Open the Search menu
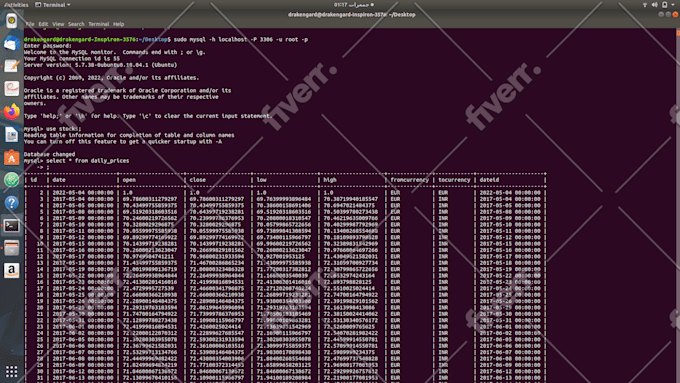The image size is (680, 383). click(x=76, y=24)
